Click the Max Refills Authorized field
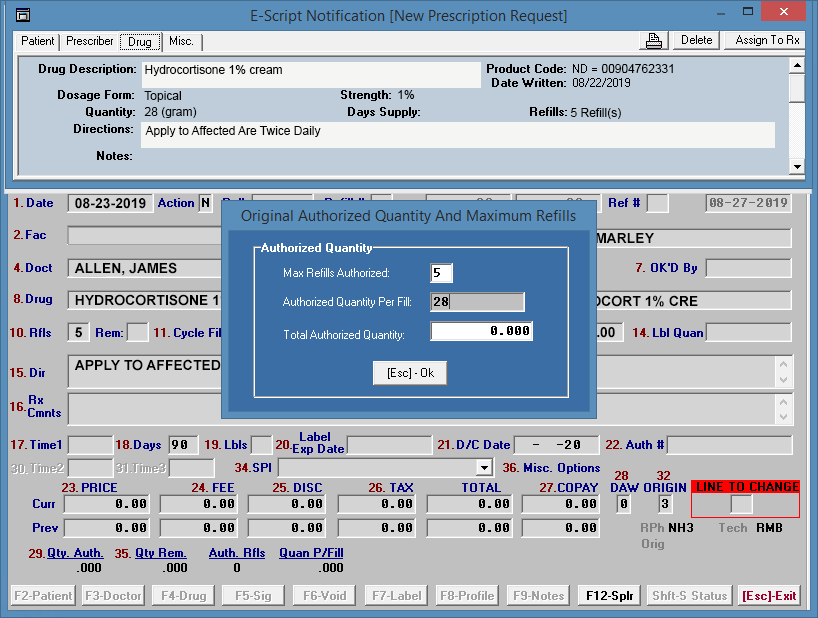818x618 pixels. tap(441, 273)
